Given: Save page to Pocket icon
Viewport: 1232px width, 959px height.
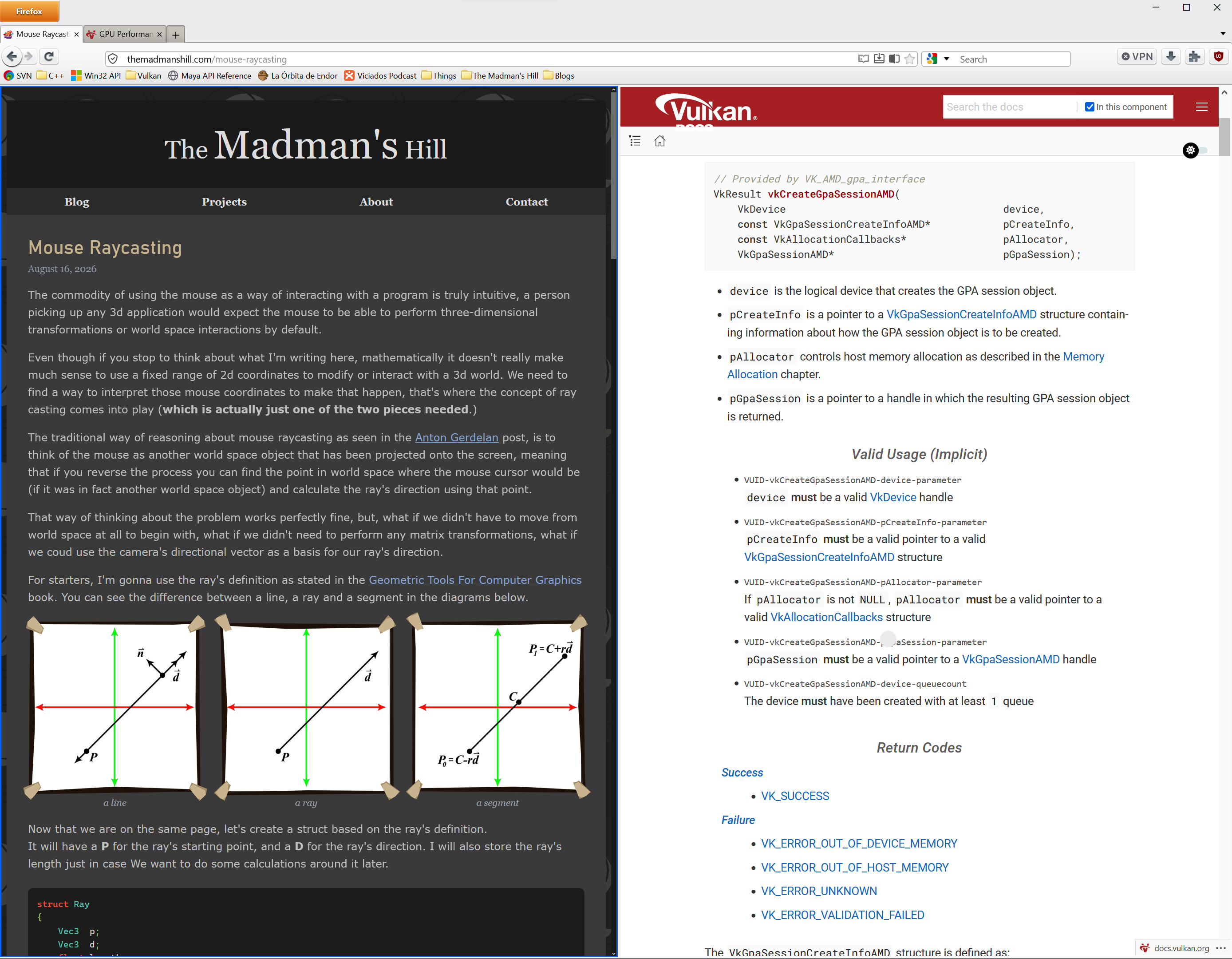Looking at the screenshot, I should pyautogui.click(x=879, y=59).
